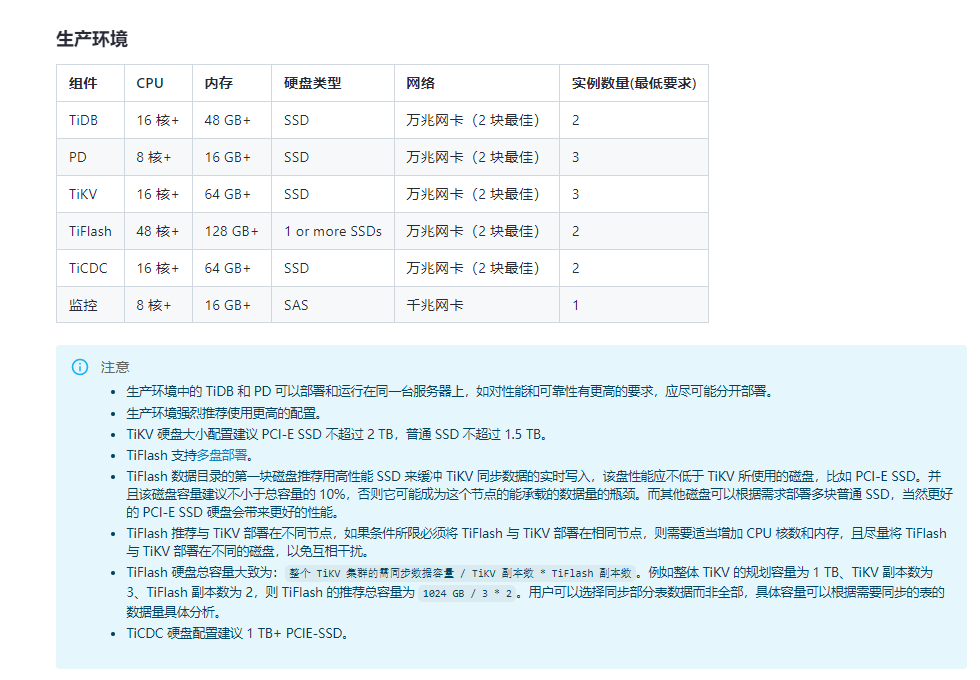
Task: Click instance count 3 in TiKV row
Action: coord(634,194)
